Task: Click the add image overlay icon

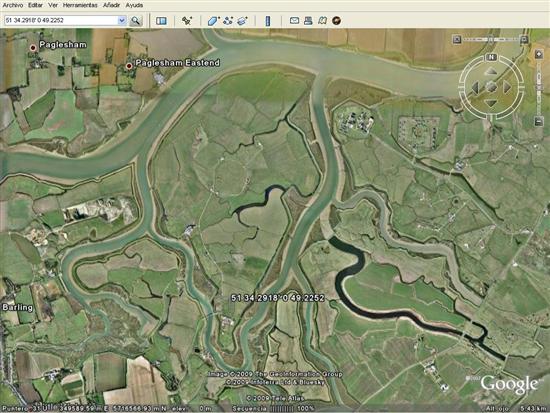Action: pyautogui.click(x=242, y=21)
